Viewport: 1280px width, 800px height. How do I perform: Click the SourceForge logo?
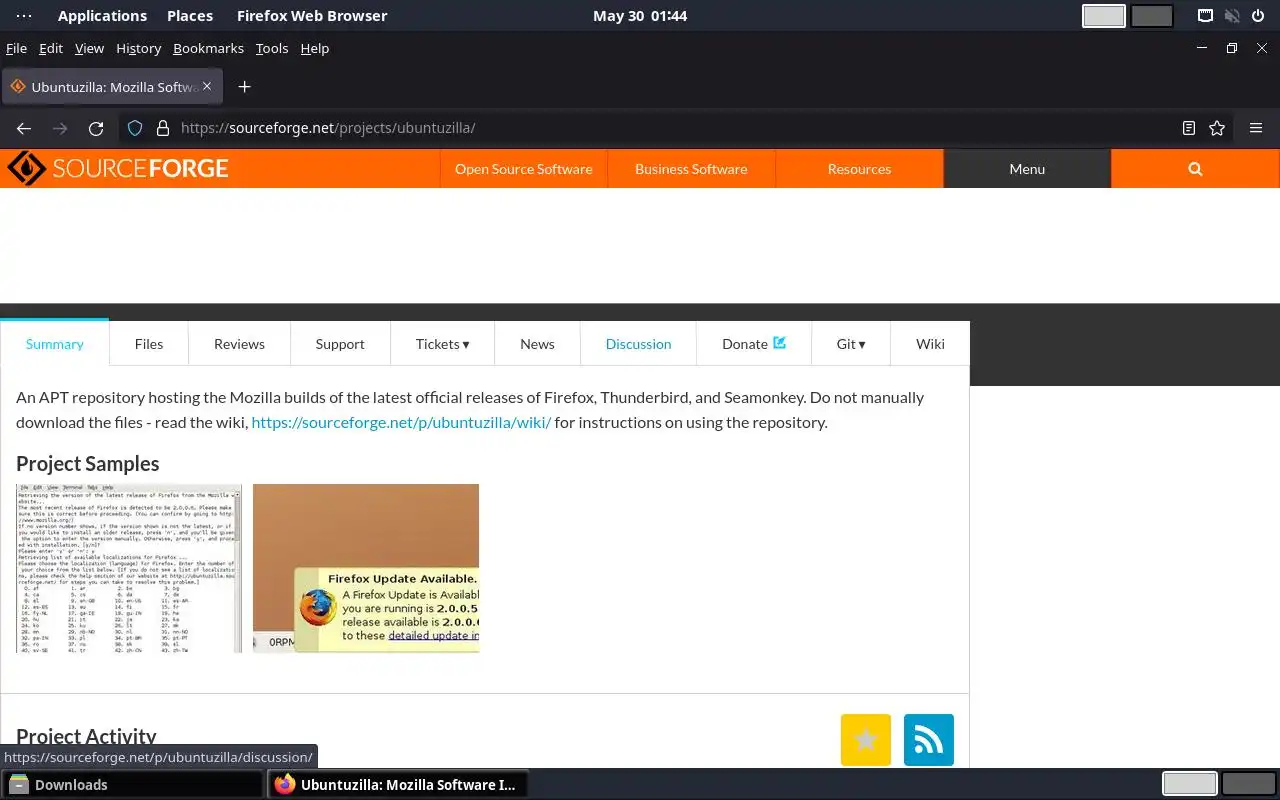117,169
